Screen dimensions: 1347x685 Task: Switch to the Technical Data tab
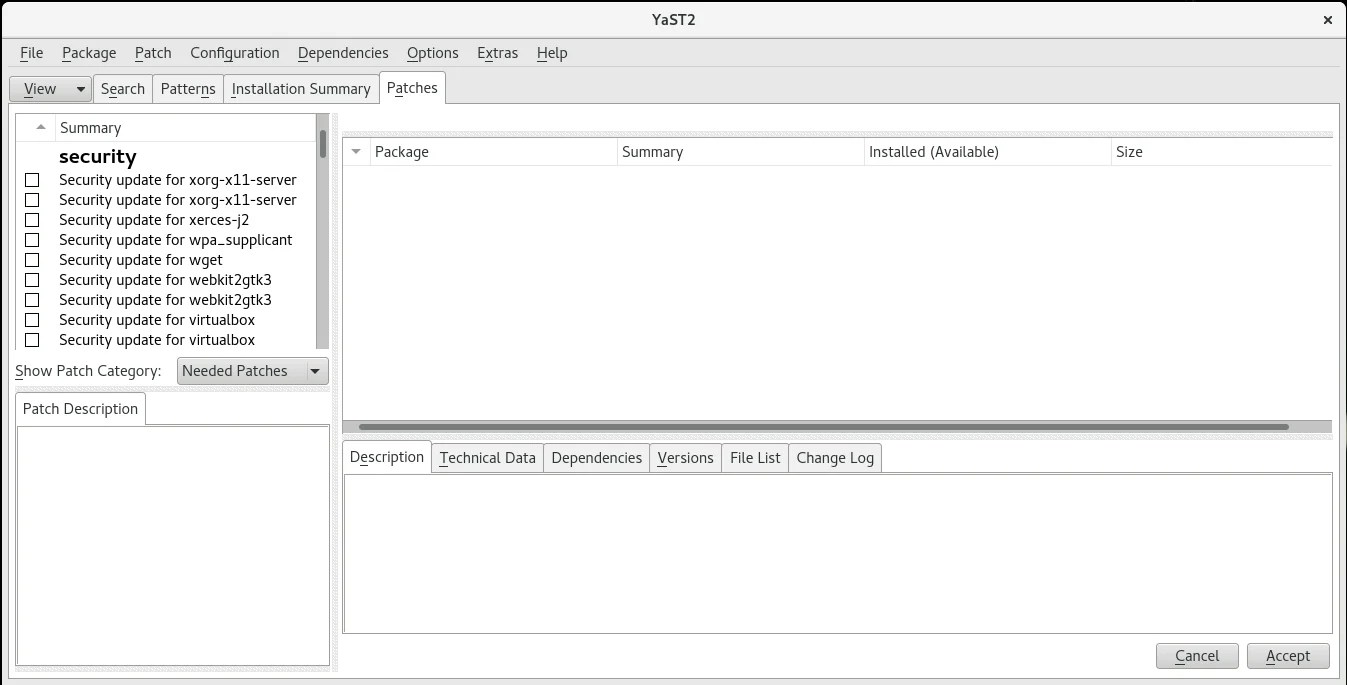pos(487,457)
